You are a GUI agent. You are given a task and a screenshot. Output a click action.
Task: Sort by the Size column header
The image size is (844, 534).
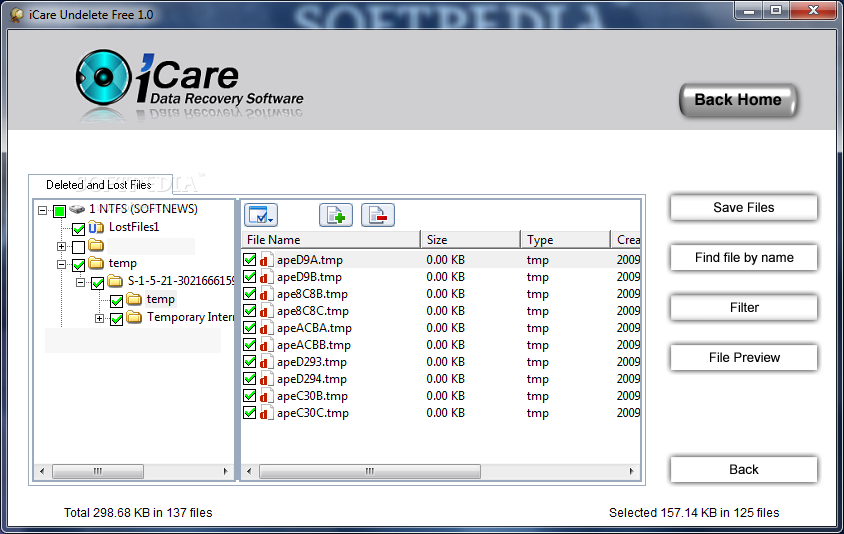point(470,240)
